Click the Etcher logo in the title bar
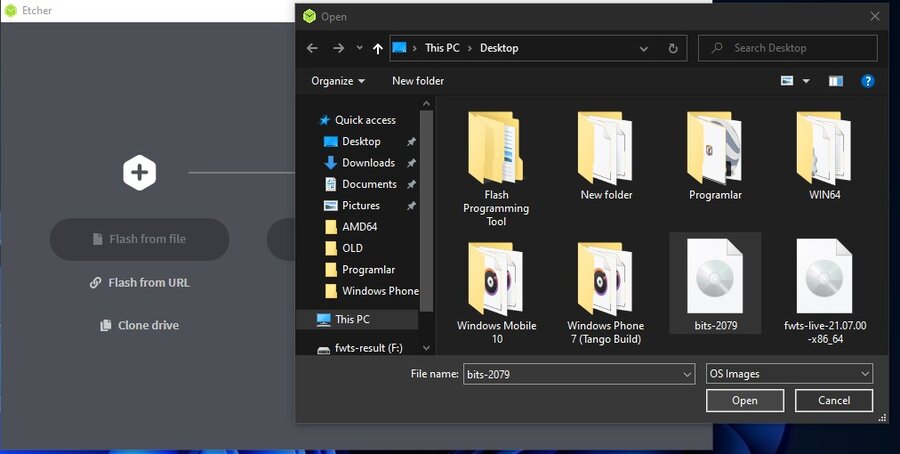900x454 pixels. [x=10, y=10]
